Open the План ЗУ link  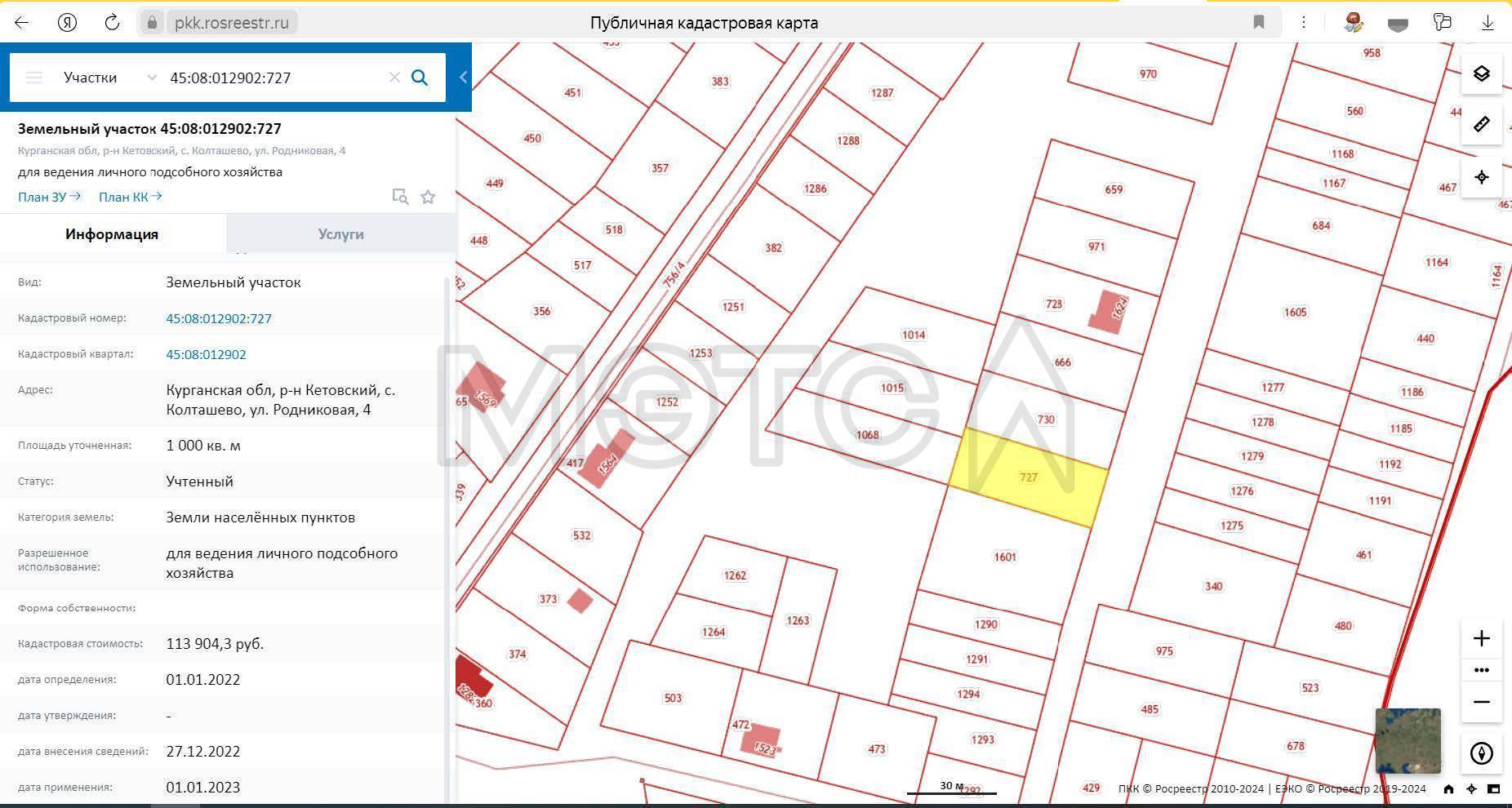pyautogui.click(x=49, y=197)
